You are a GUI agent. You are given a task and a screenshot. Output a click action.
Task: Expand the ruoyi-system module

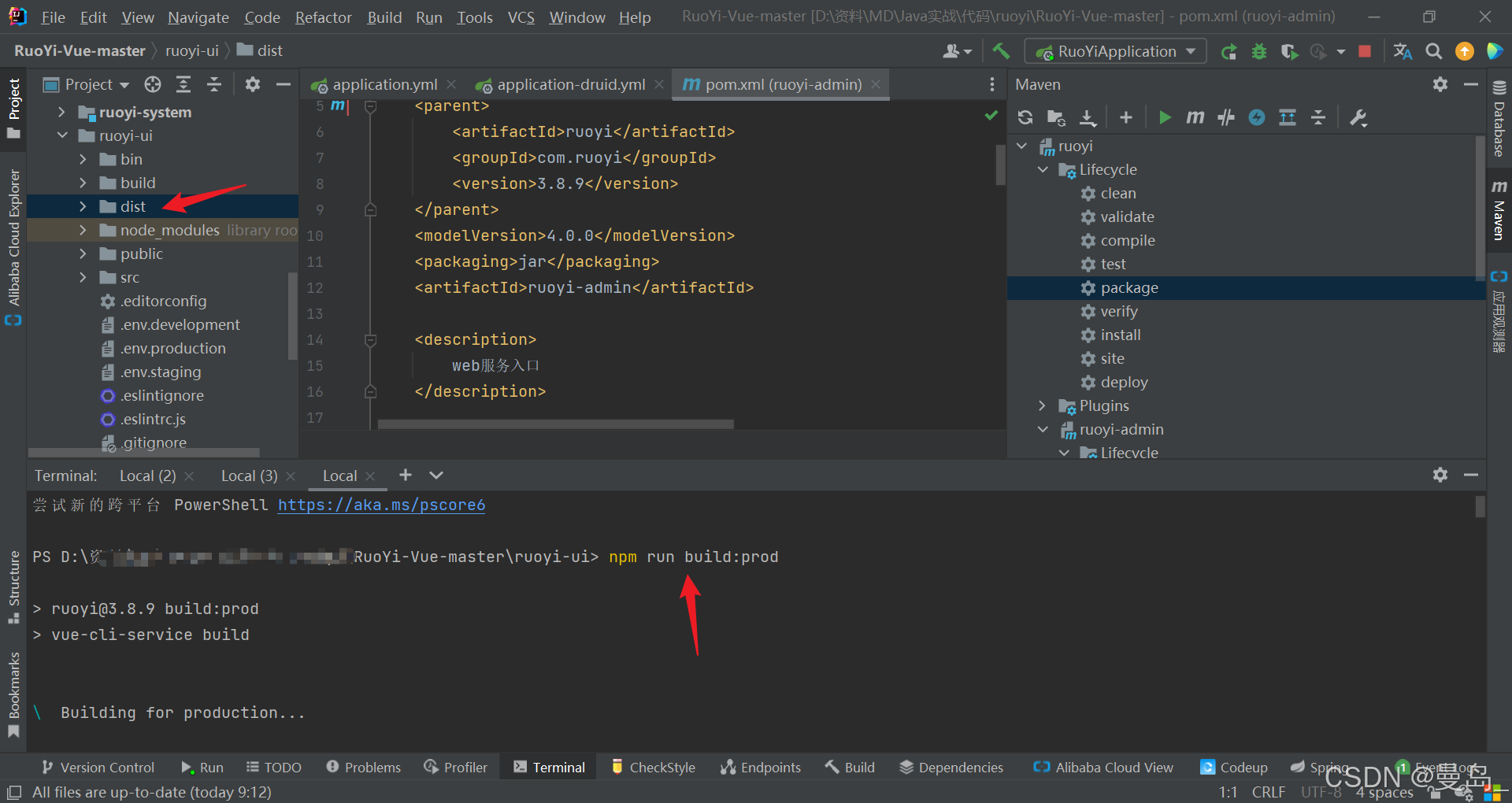click(x=61, y=112)
